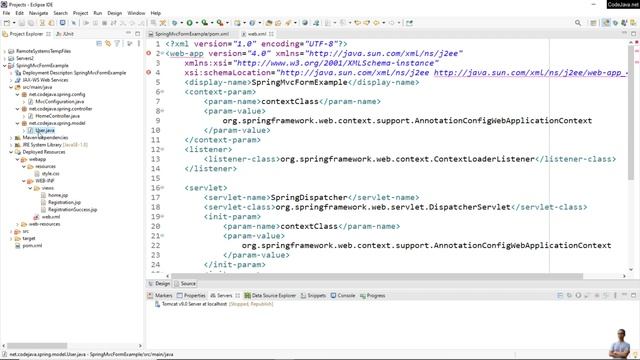Maximize the Project Explorer panel
Viewport: 640px width, 360px height.
point(138,33)
